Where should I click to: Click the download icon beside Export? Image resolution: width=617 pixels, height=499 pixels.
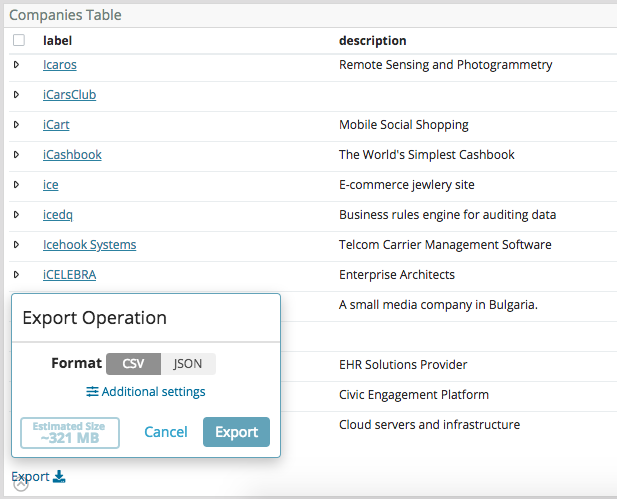click(59, 477)
